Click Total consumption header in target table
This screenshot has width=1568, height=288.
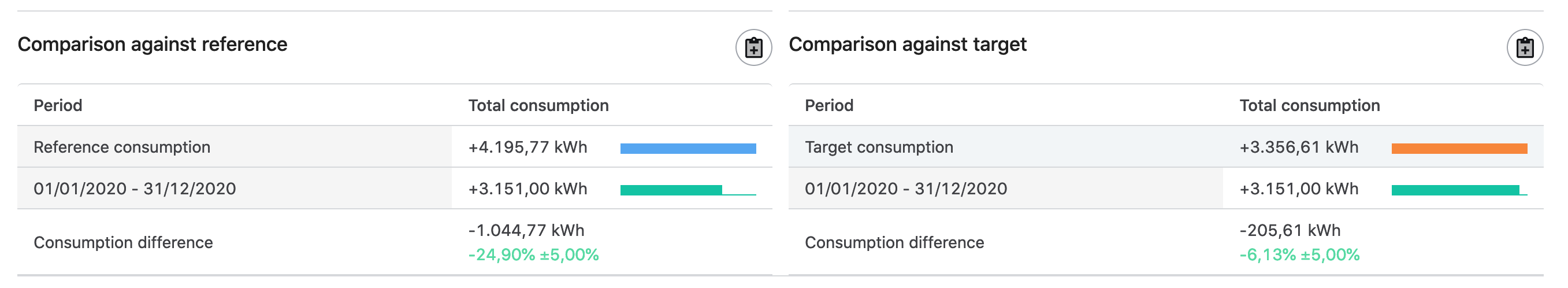coord(1309,105)
